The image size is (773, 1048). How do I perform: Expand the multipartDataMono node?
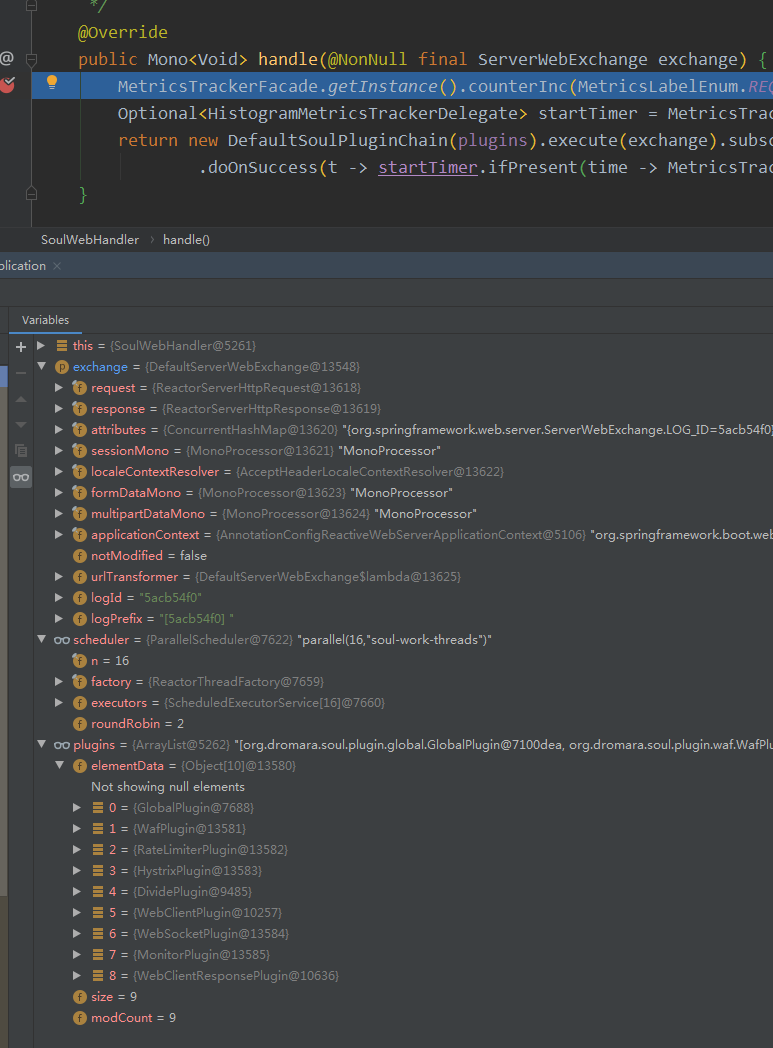59,513
